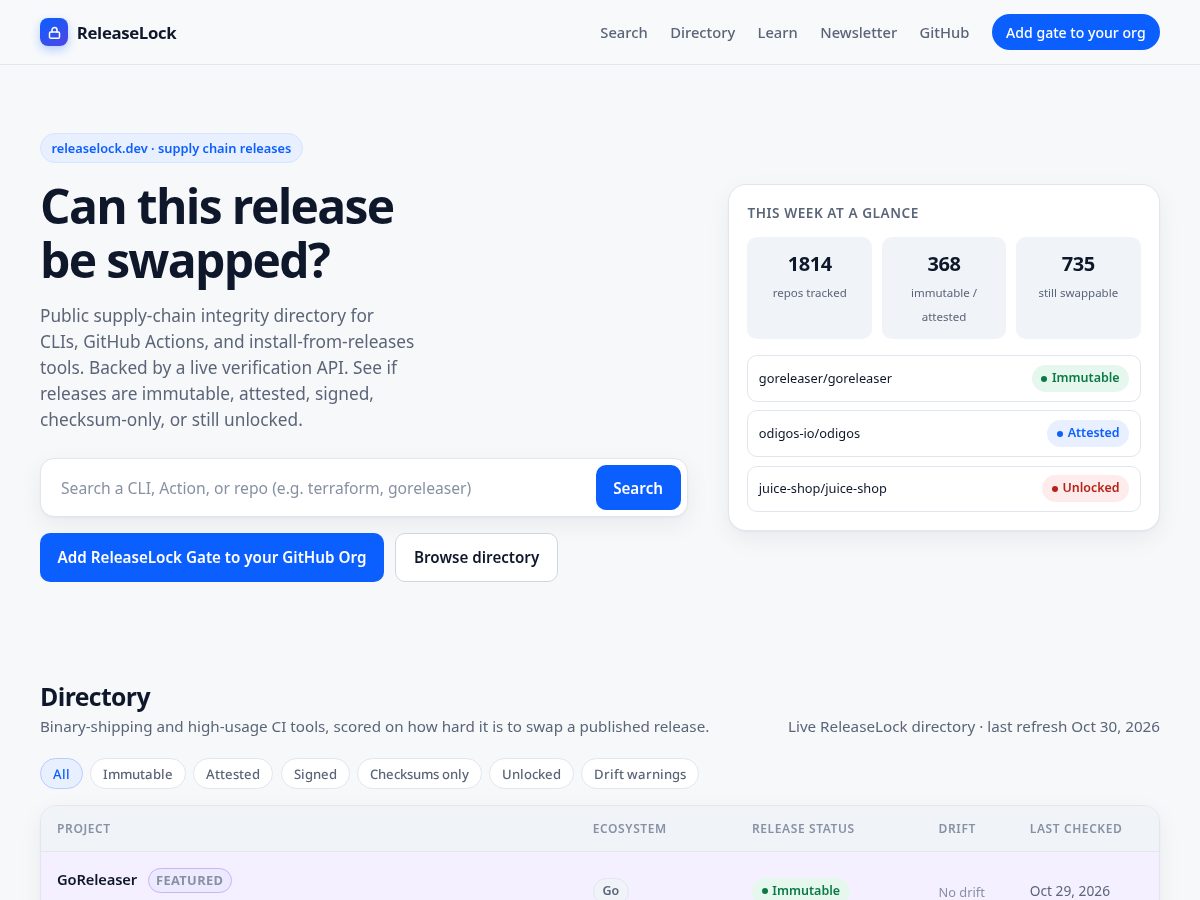This screenshot has width=1200, height=900.
Task: Click the releaselock.dev supply chain releases badge
Action: [171, 148]
